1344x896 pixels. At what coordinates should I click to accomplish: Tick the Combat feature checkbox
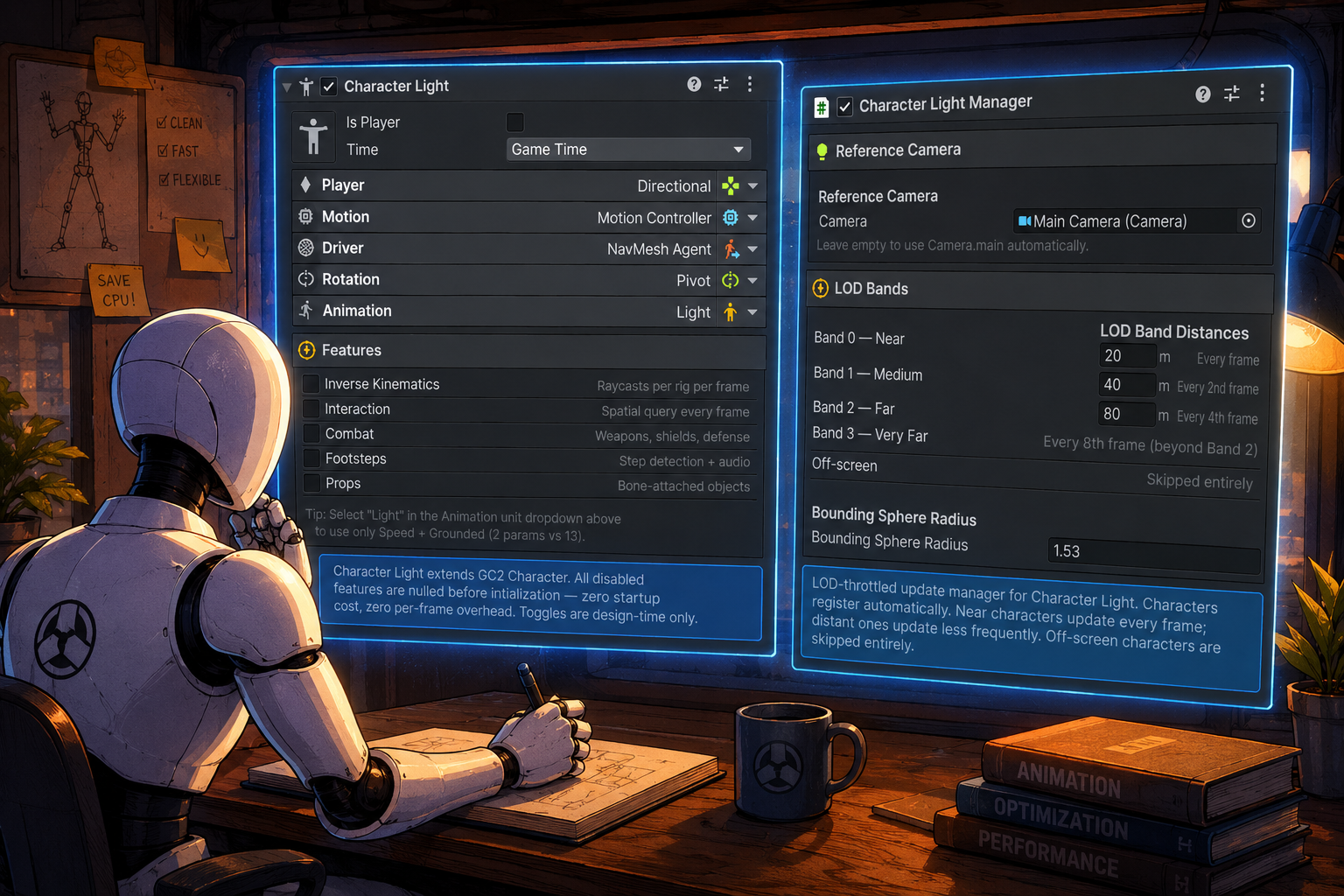(x=311, y=433)
